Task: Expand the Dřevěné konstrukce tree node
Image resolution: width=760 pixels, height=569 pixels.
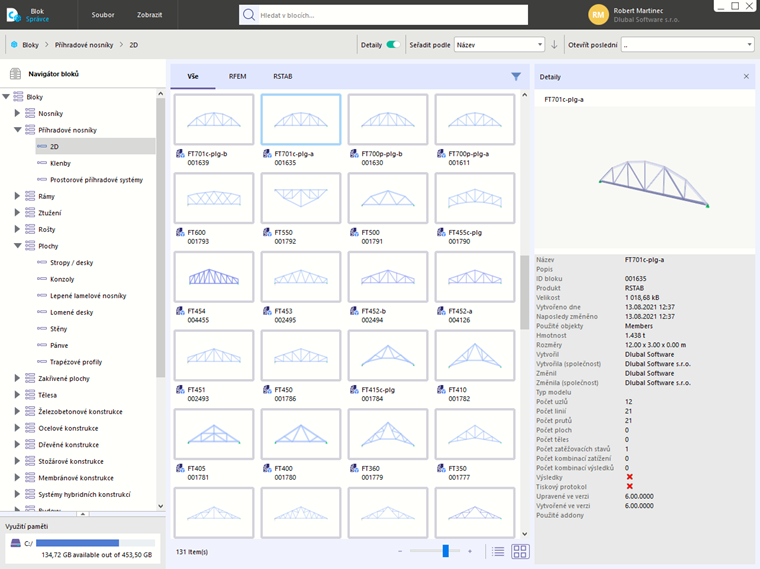Action: pyautogui.click(x=17, y=444)
